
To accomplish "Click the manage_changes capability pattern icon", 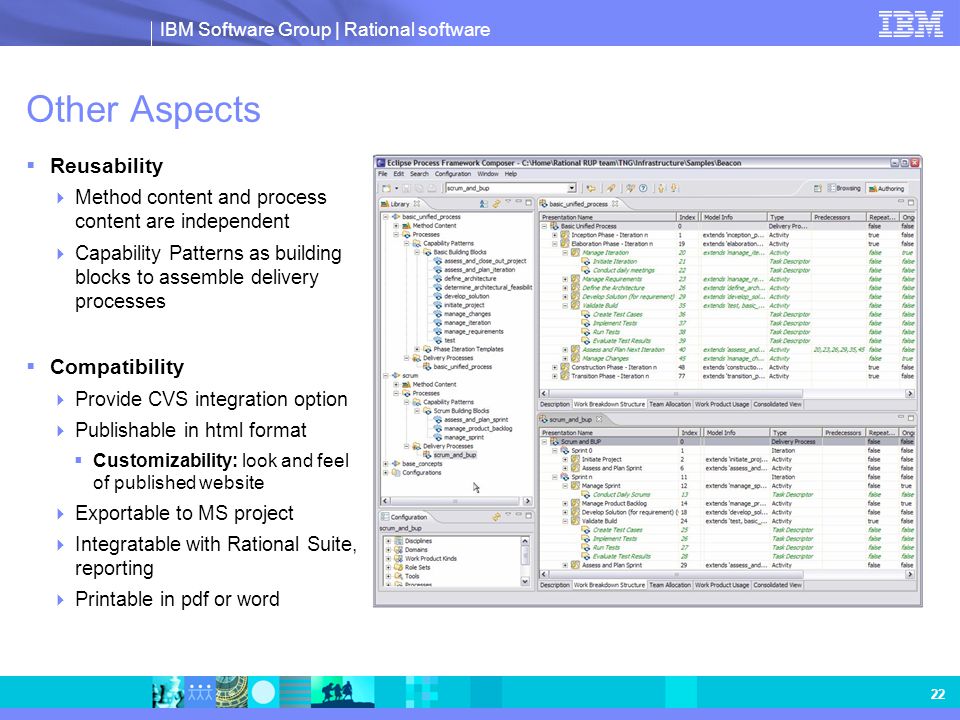I will 437,314.
